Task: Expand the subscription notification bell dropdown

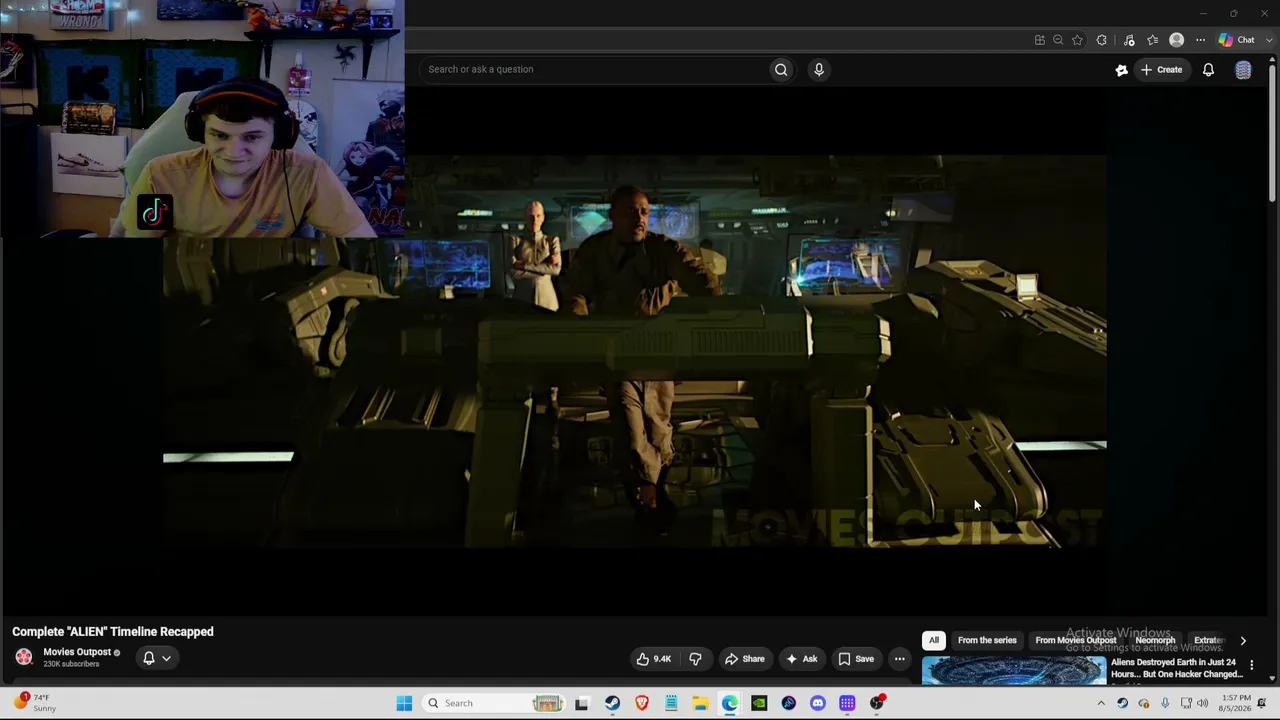Action: pyautogui.click(x=157, y=658)
